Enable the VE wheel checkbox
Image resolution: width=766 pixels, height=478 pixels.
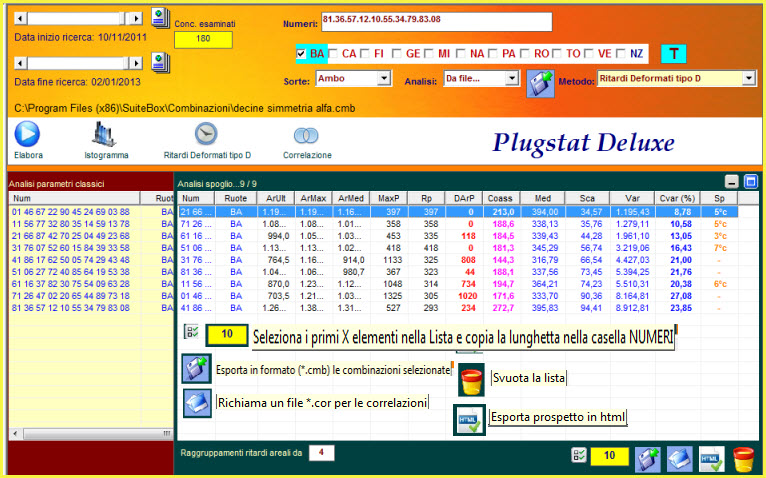coord(589,54)
